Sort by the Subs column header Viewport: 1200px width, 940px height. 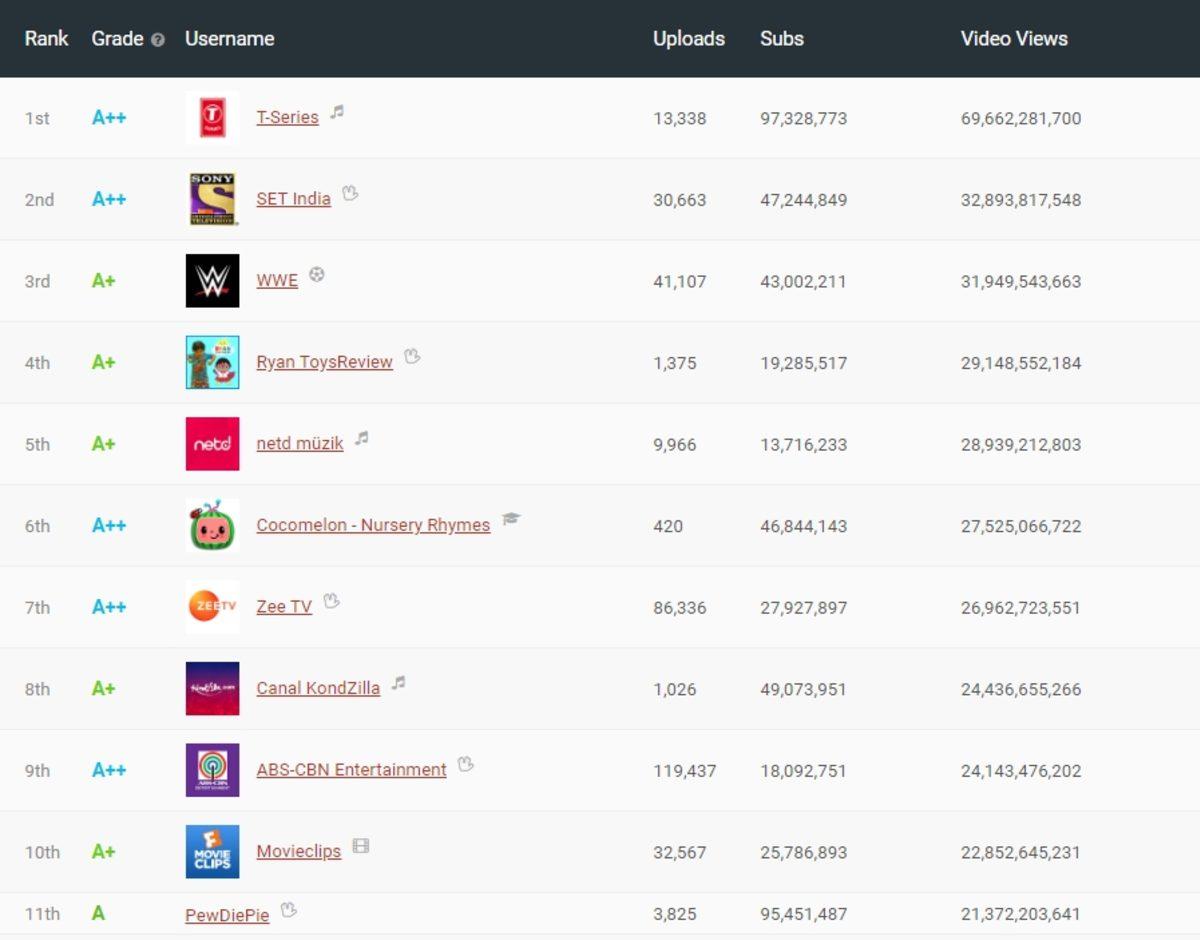coord(781,39)
